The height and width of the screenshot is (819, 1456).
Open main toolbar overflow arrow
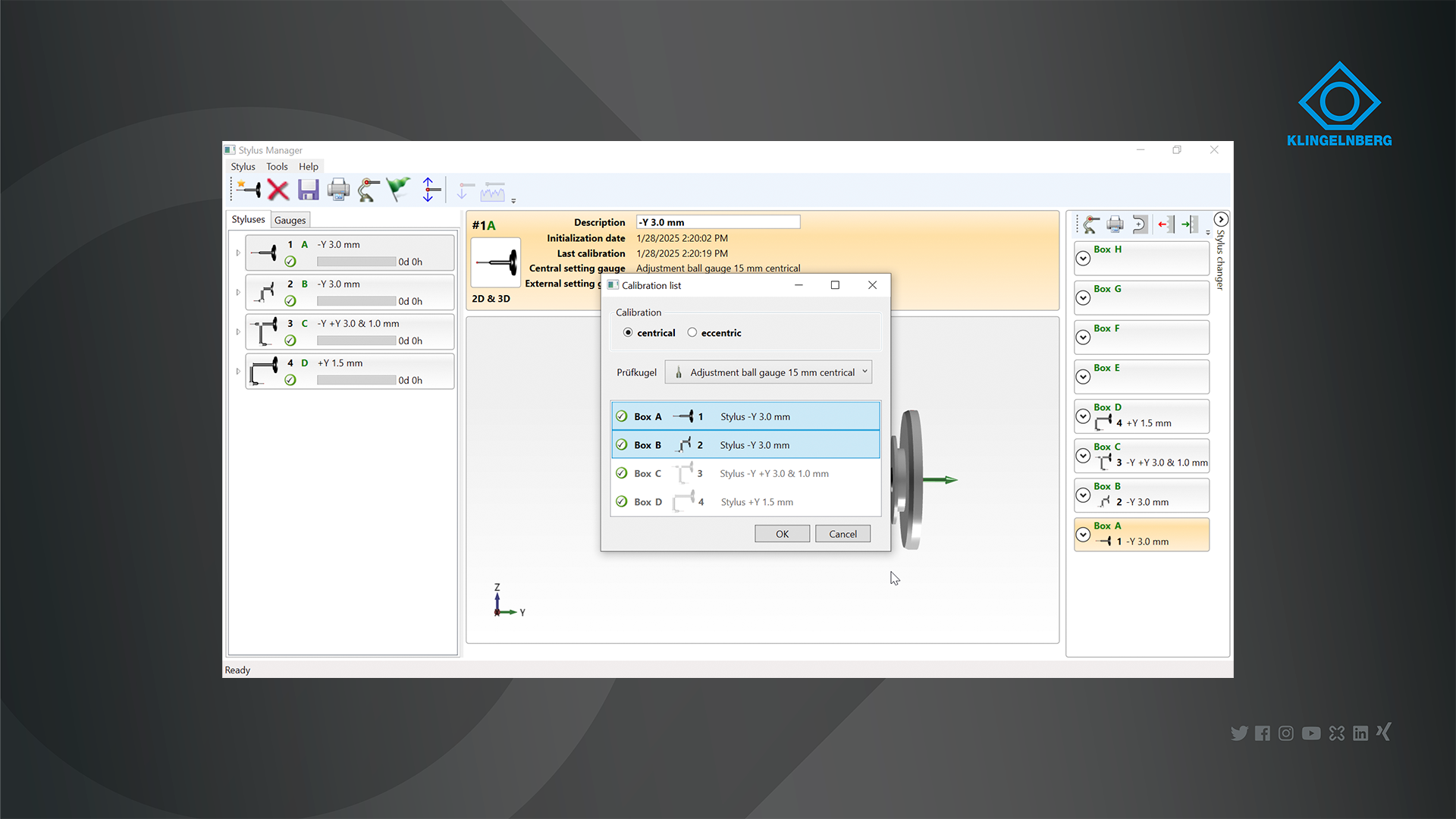click(513, 201)
